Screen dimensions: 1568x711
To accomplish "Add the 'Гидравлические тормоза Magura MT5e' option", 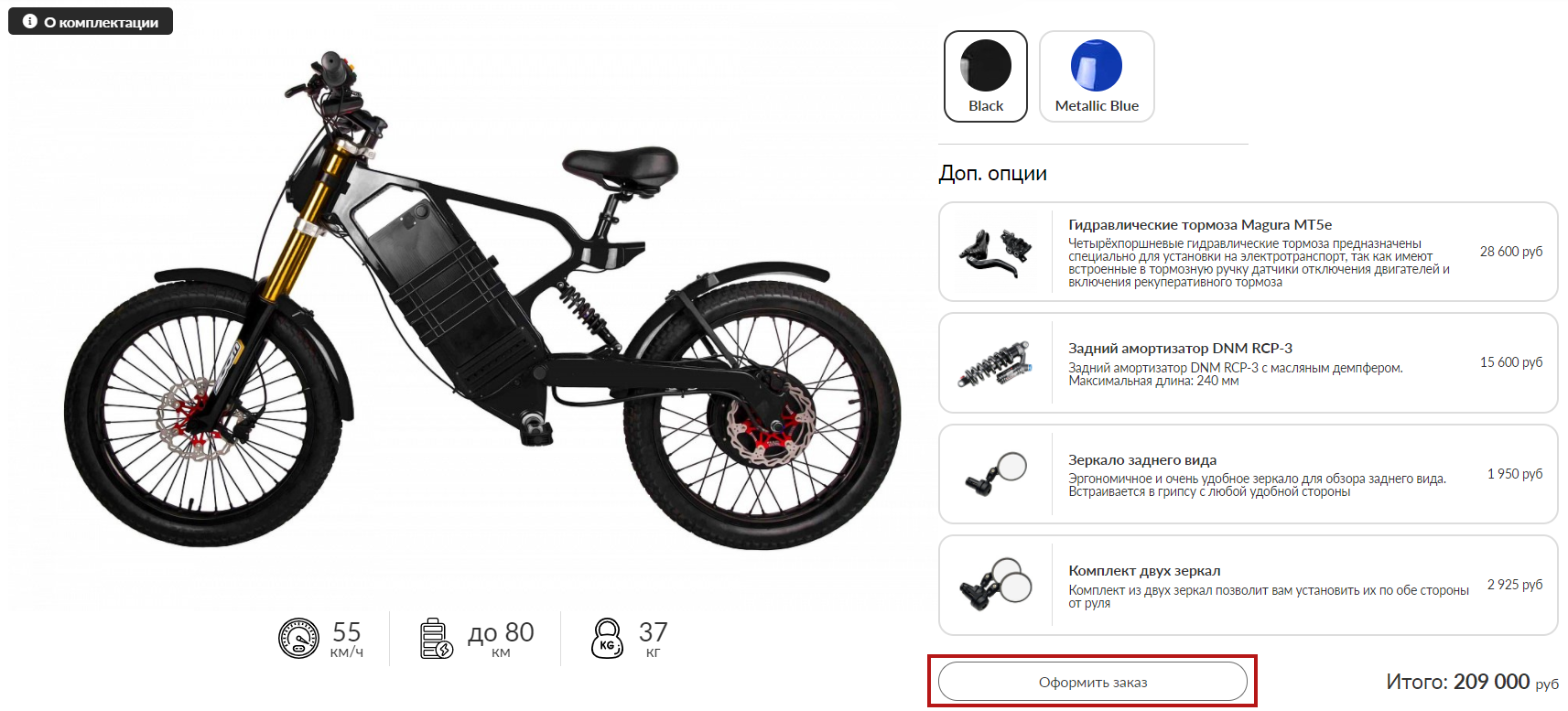I will tap(1249, 252).
